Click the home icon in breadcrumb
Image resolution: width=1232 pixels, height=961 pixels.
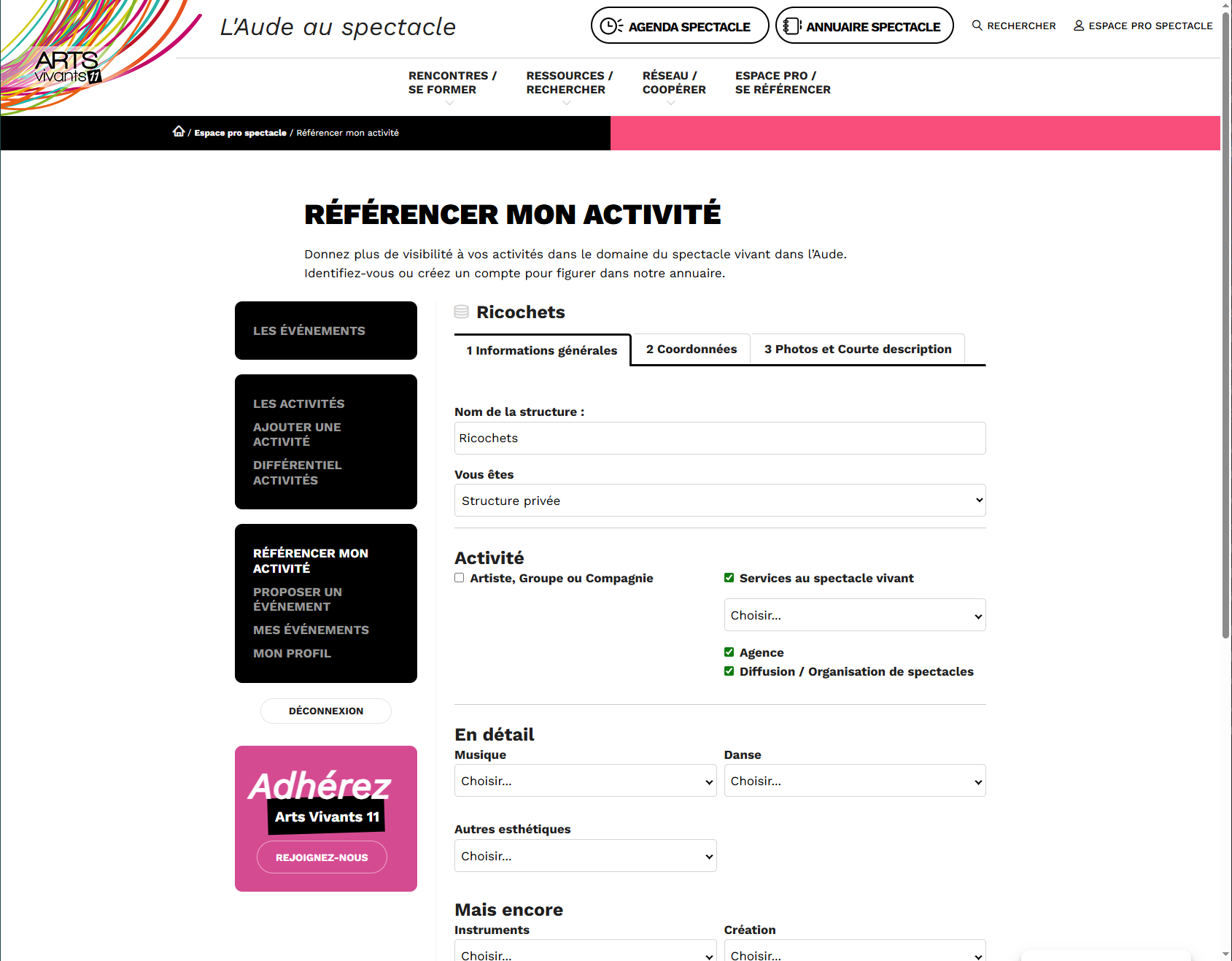[179, 131]
